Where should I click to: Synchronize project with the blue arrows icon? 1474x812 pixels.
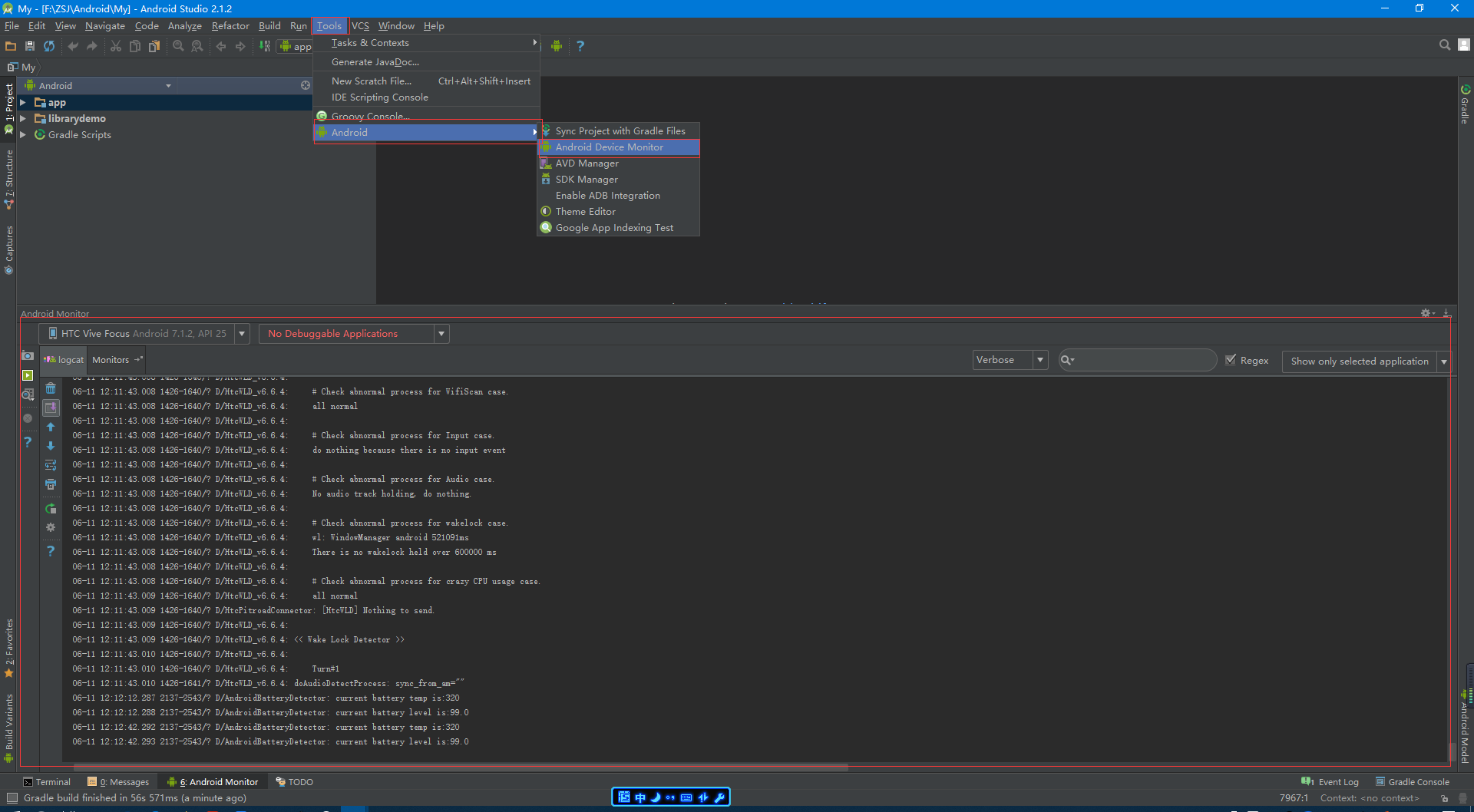click(x=49, y=46)
